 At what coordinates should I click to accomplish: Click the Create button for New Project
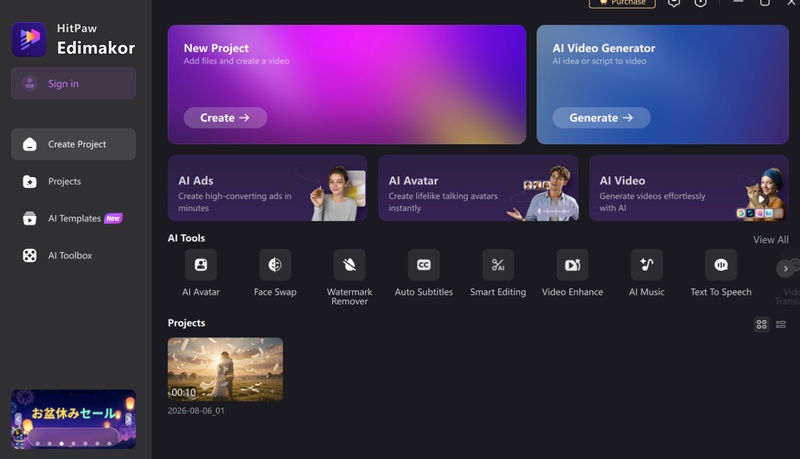[x=225, y=118]
